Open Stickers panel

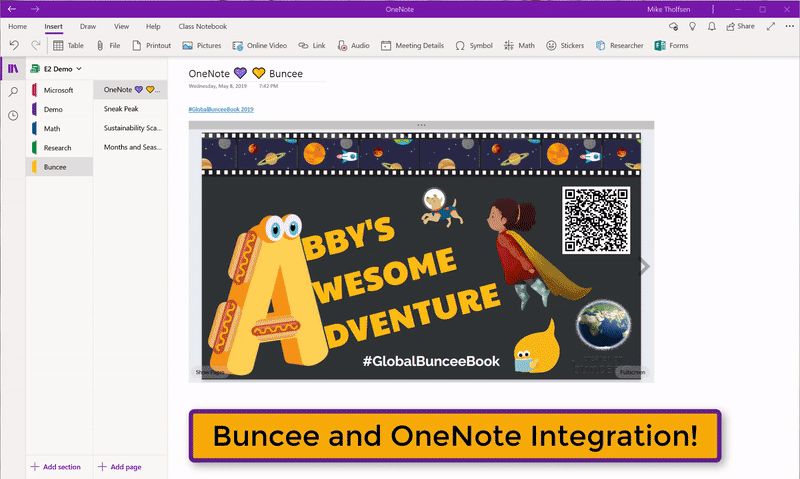565,45
